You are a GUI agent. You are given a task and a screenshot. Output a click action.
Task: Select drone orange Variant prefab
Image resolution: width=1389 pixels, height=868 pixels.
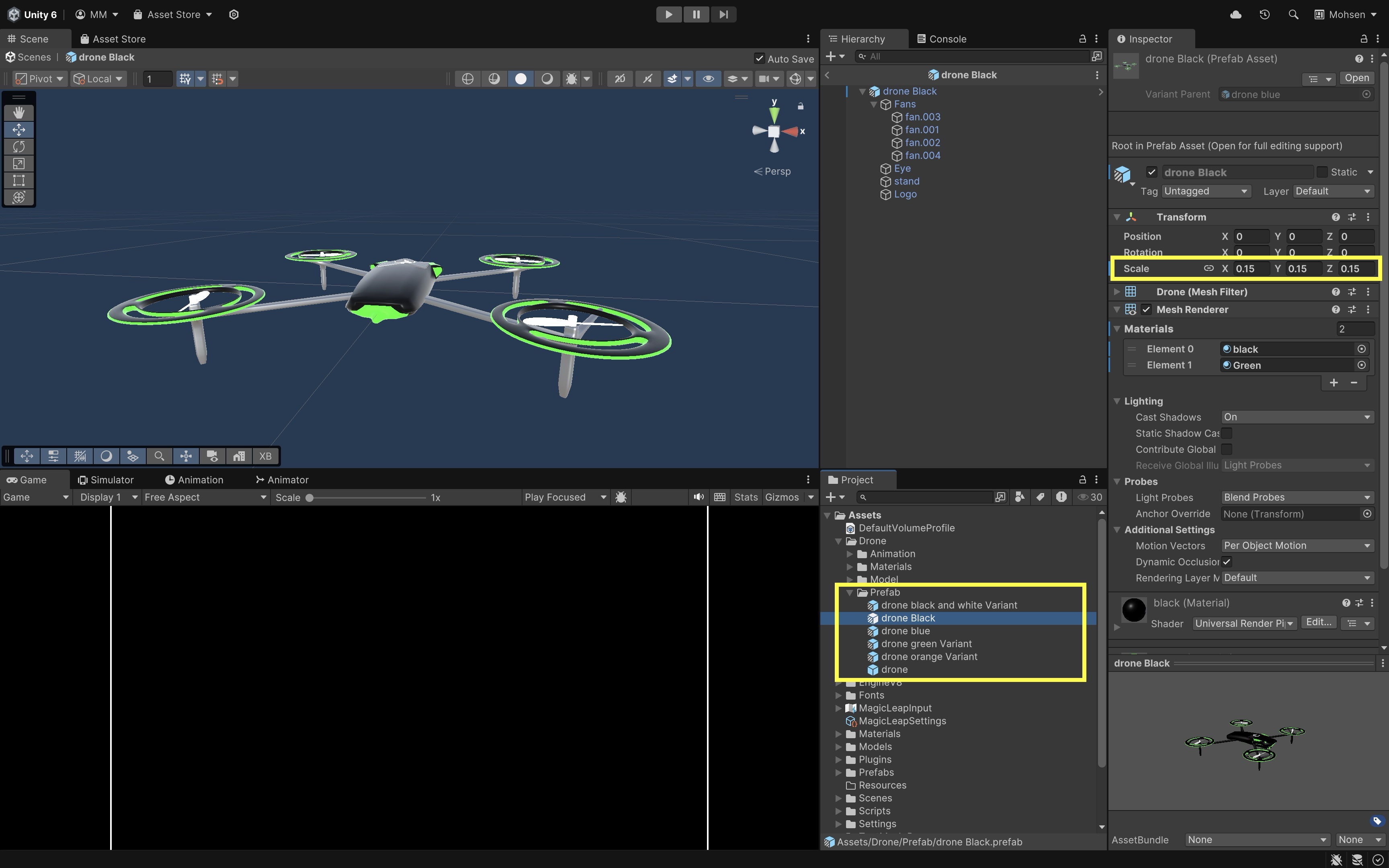[x=929, y=657]
